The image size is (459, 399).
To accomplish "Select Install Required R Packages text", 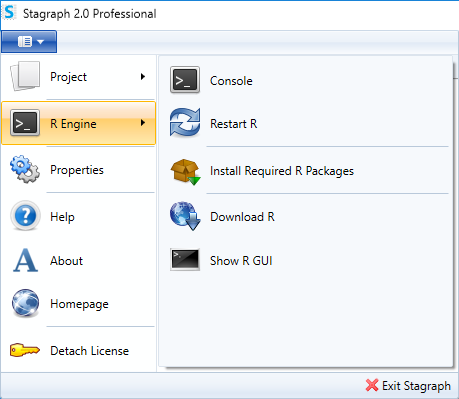I will [x=282, y=171].
